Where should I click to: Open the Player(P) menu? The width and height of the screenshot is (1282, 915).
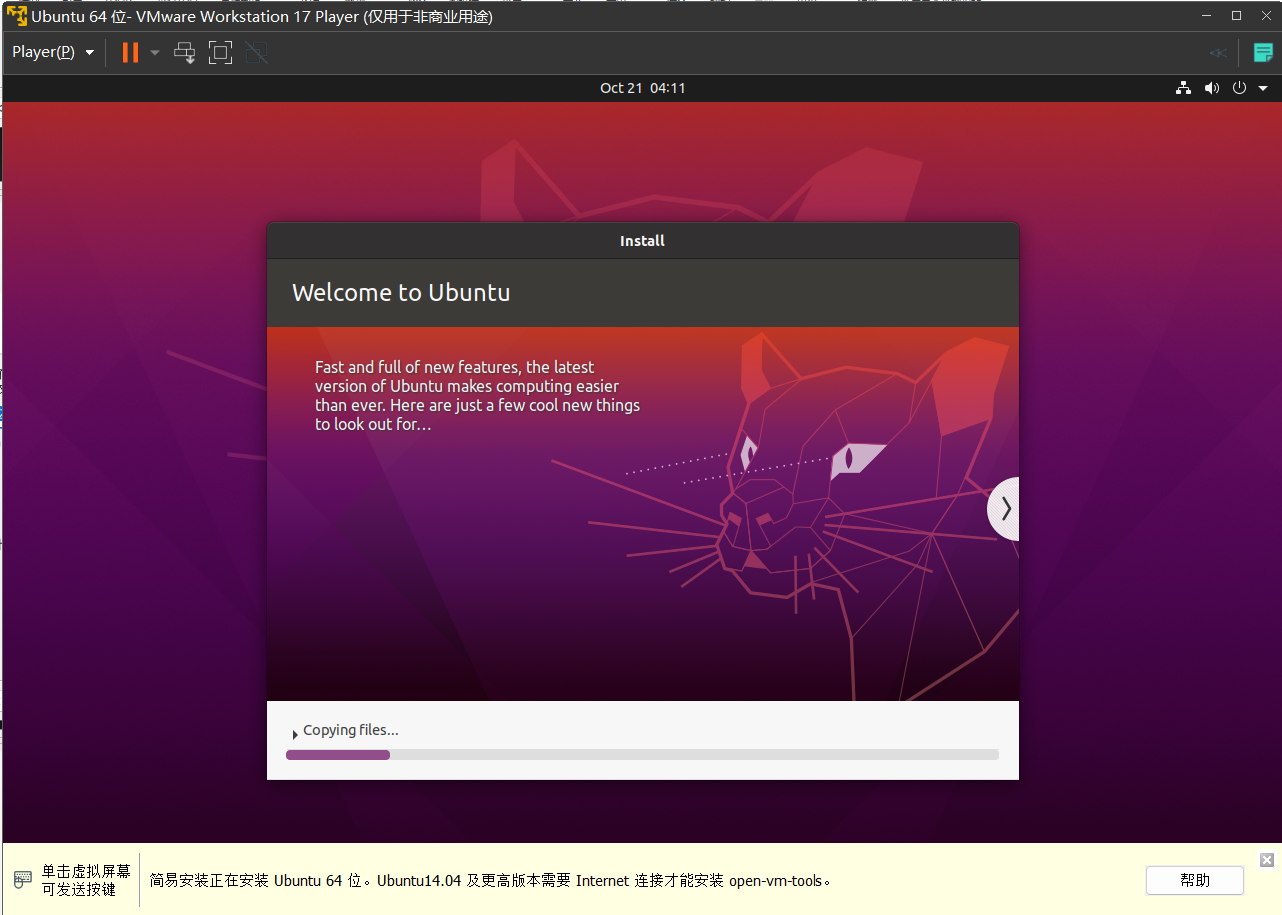pos(53,52)
